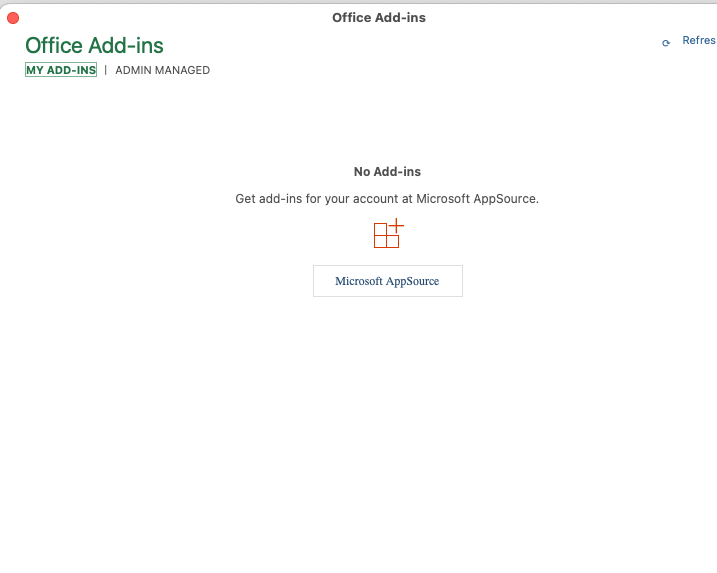
Task: Open the Microsoft AppSource button
Action: pyautogui.click(x=388, y=281)
